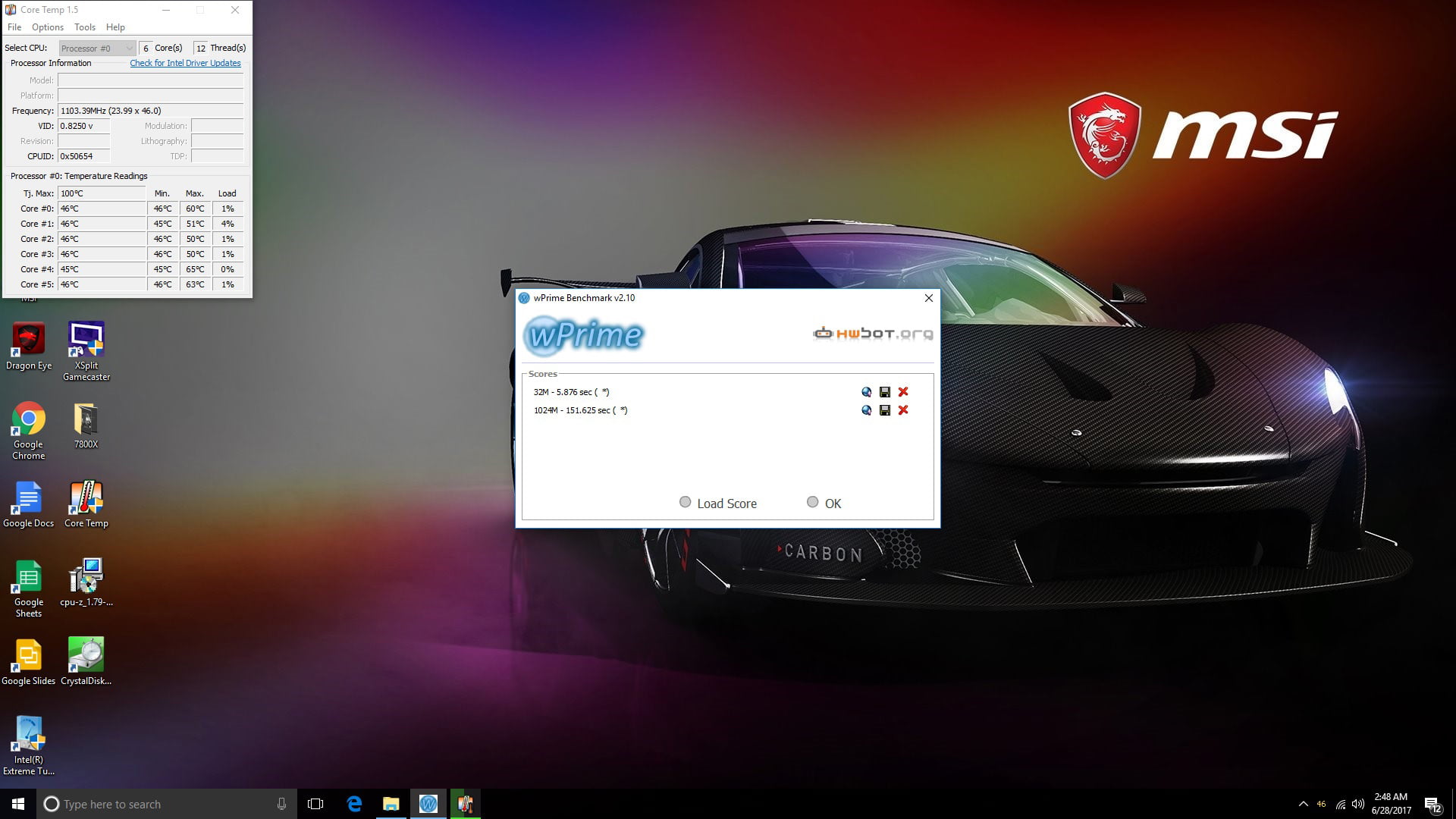
Task: Select the Load Score radio button
Action: coord(685,502)
